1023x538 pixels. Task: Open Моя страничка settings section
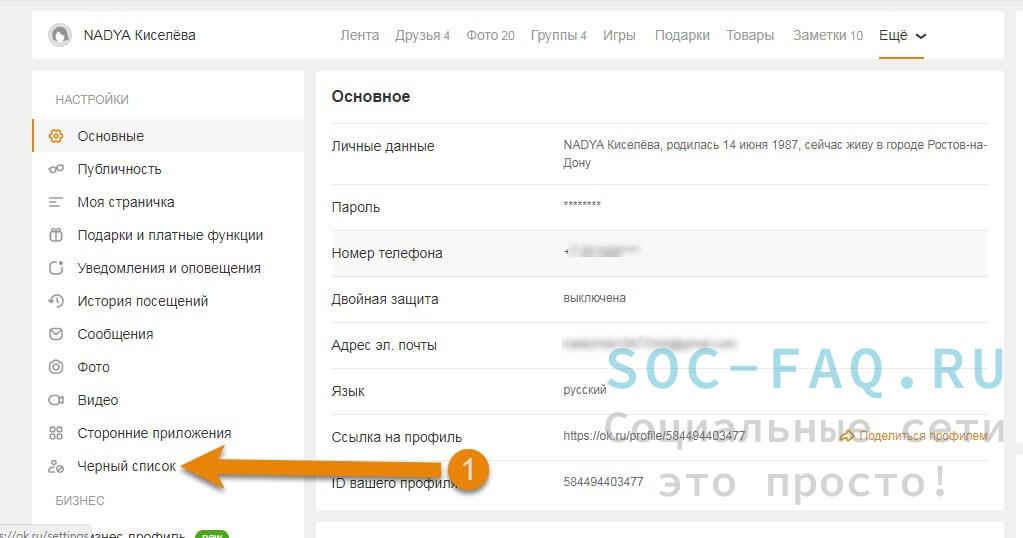click(168, 202)
